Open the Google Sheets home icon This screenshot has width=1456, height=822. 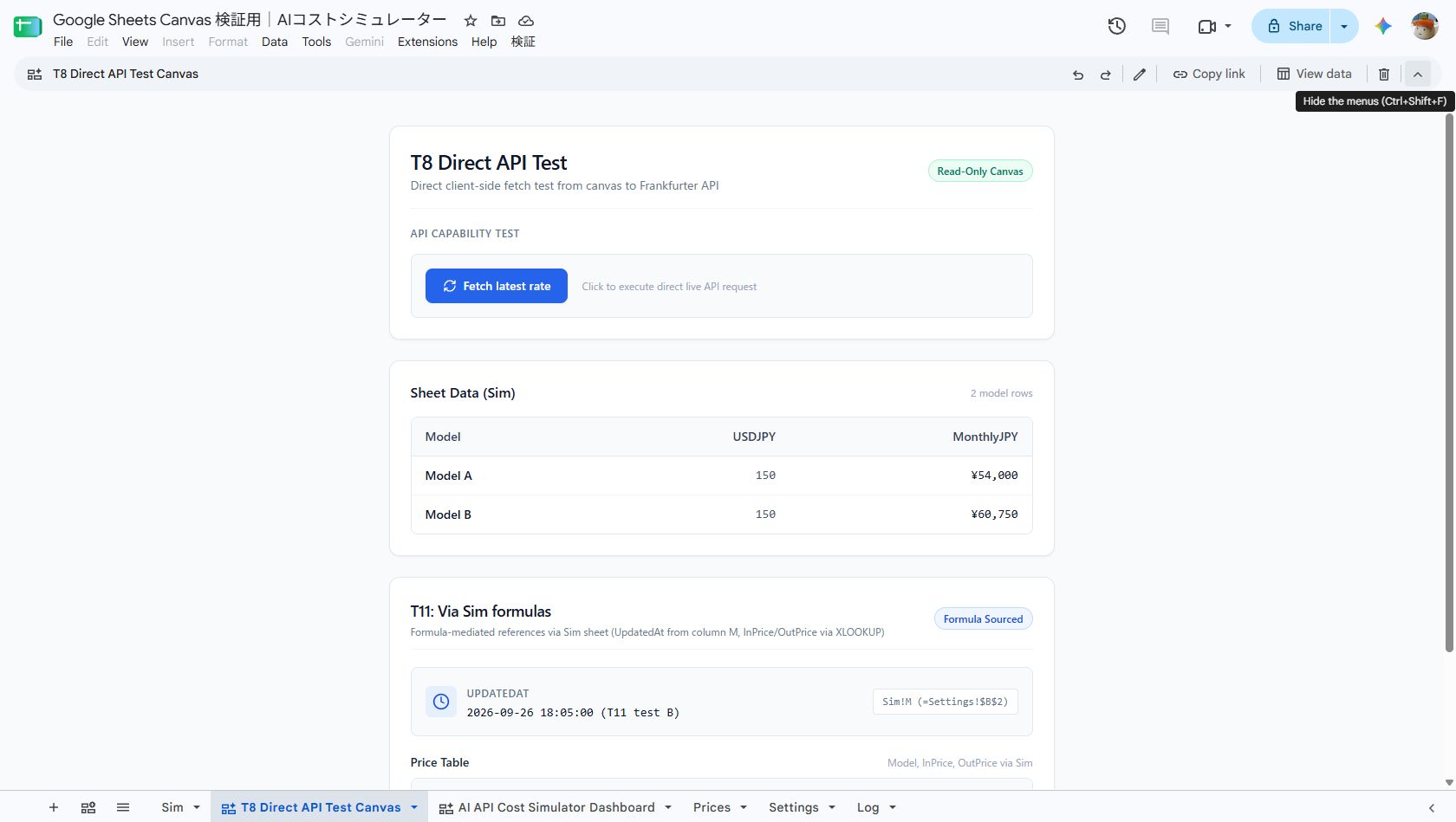[x=27, y=27]
